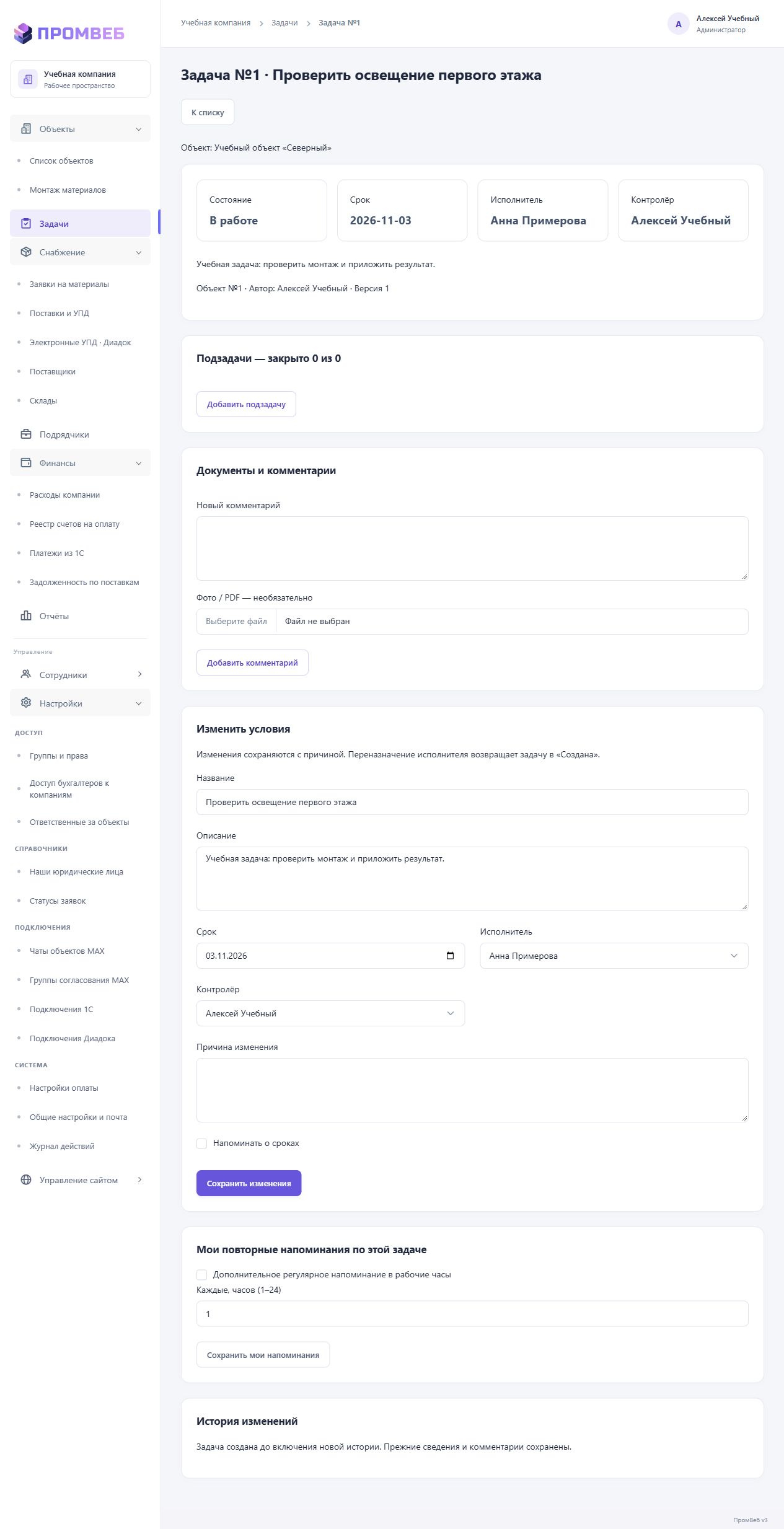This screenshot has width=784, height=1529.
Task: Click the Снабжение box icon
Action: 26,252
